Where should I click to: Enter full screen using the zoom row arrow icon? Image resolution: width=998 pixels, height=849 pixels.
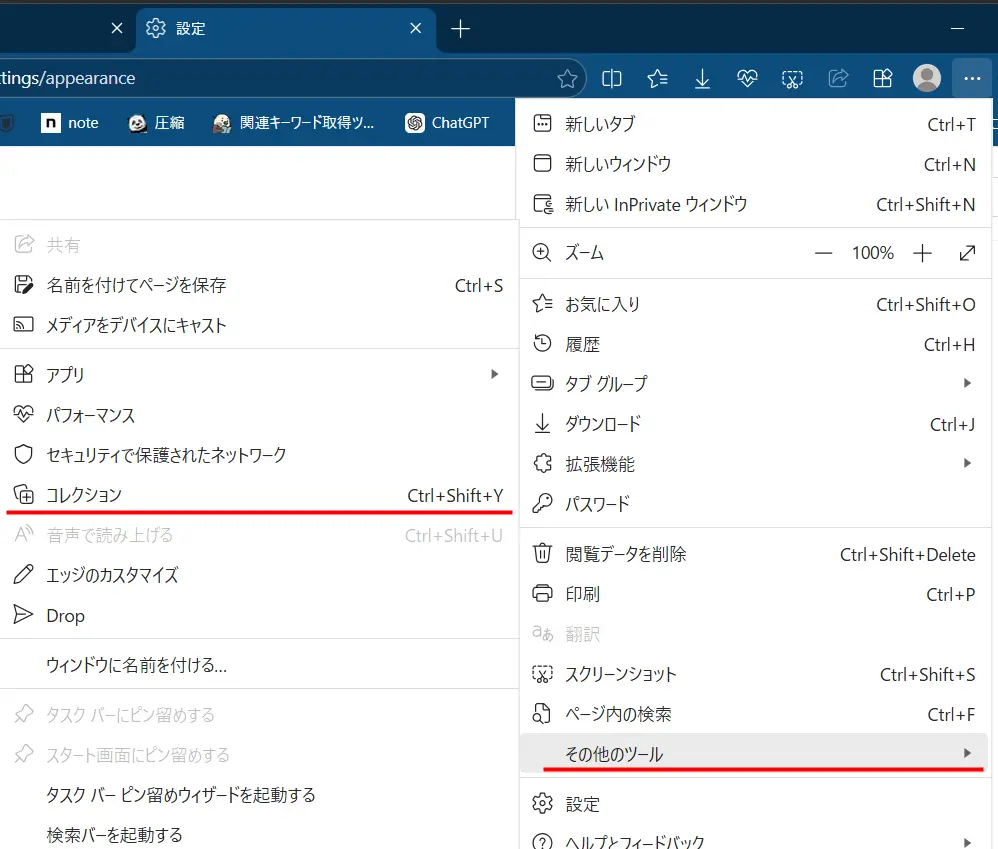[967, 253]
